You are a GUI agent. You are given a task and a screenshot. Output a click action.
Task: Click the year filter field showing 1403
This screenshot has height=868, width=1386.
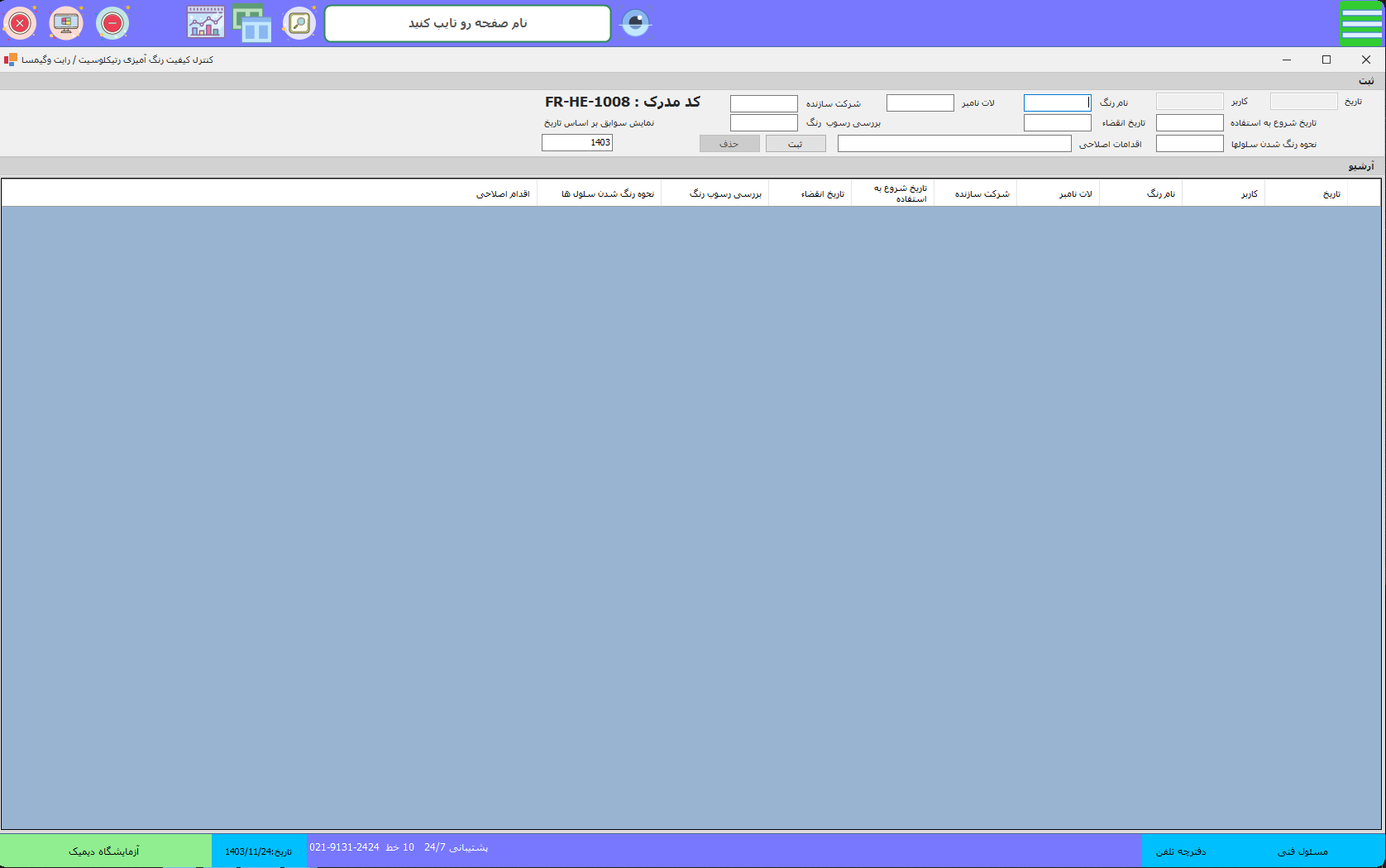tap(577, 142)
